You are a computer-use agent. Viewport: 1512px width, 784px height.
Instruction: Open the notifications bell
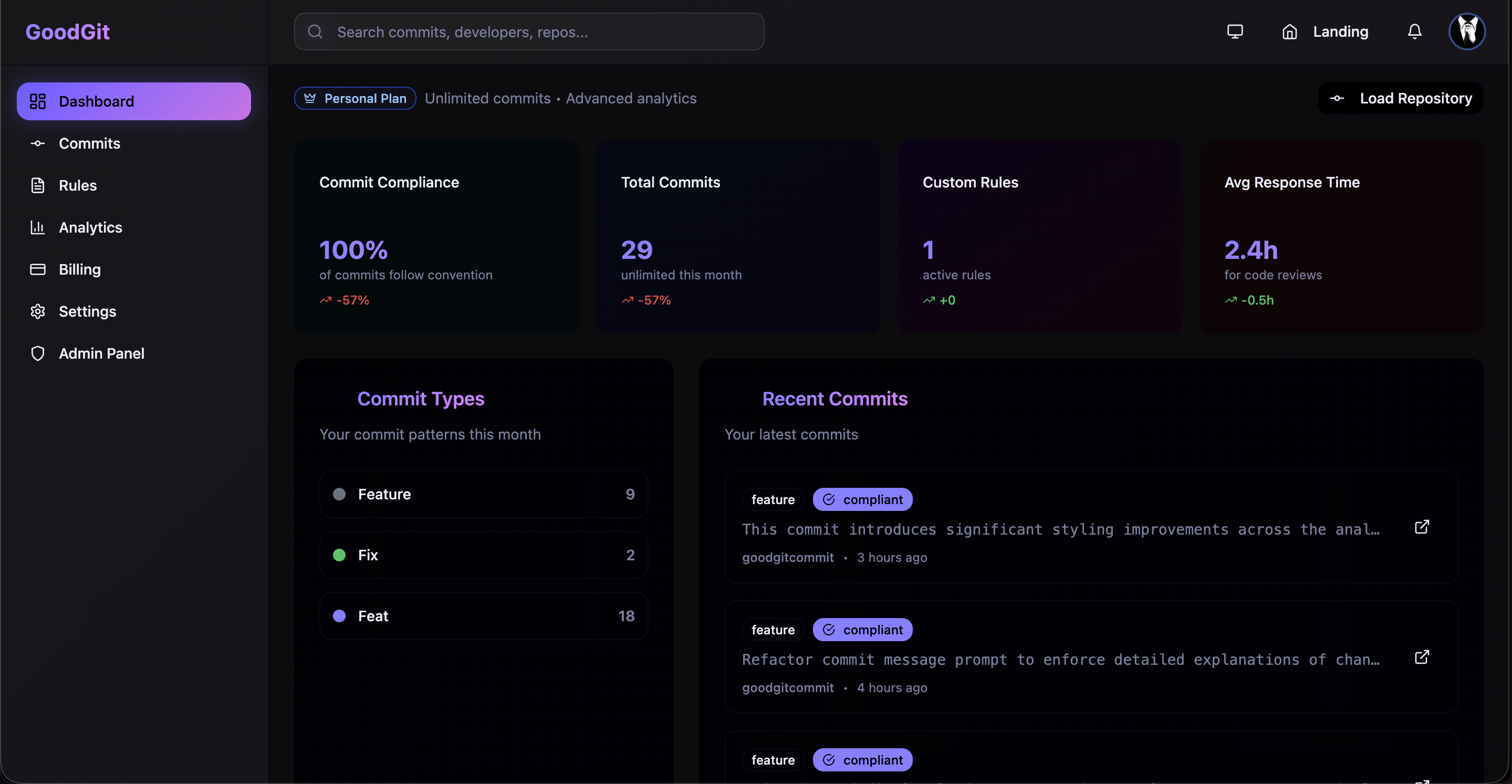[x=1414, y=32]
